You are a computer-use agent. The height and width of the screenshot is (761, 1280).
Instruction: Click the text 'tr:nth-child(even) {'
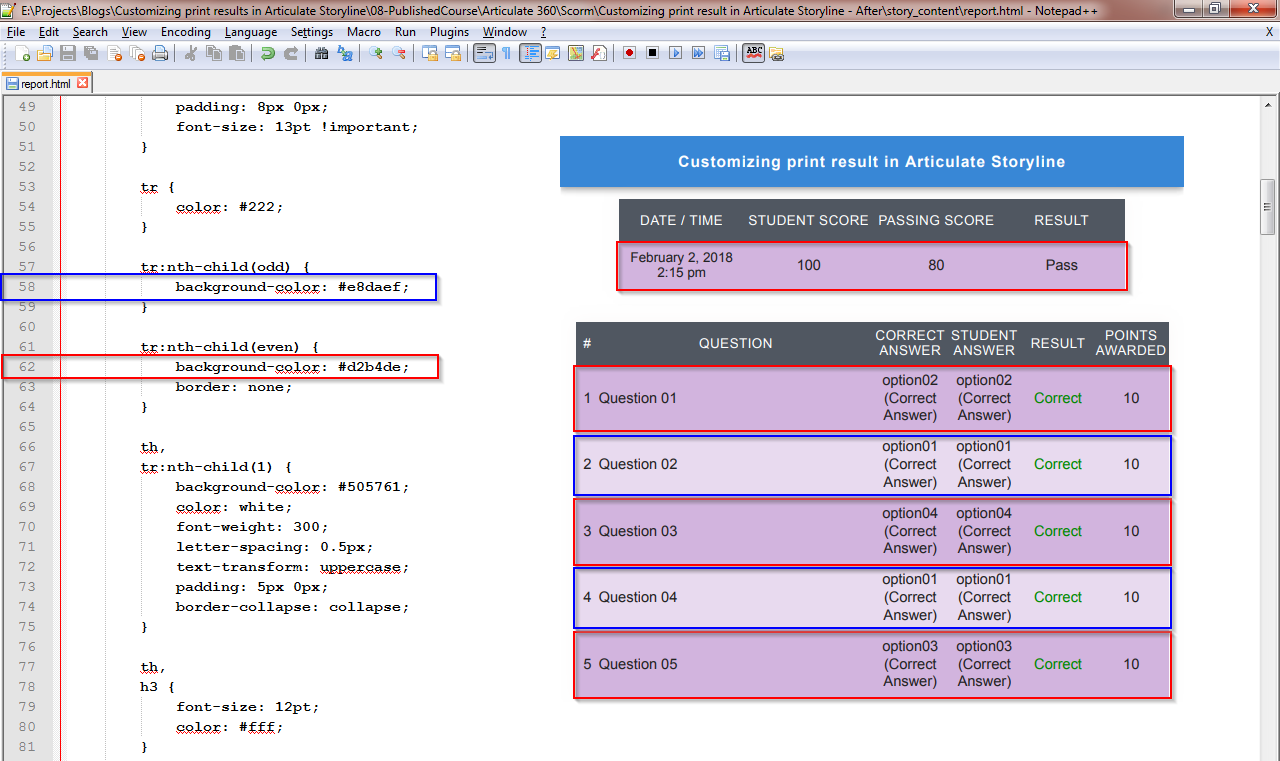coord(229,347)
